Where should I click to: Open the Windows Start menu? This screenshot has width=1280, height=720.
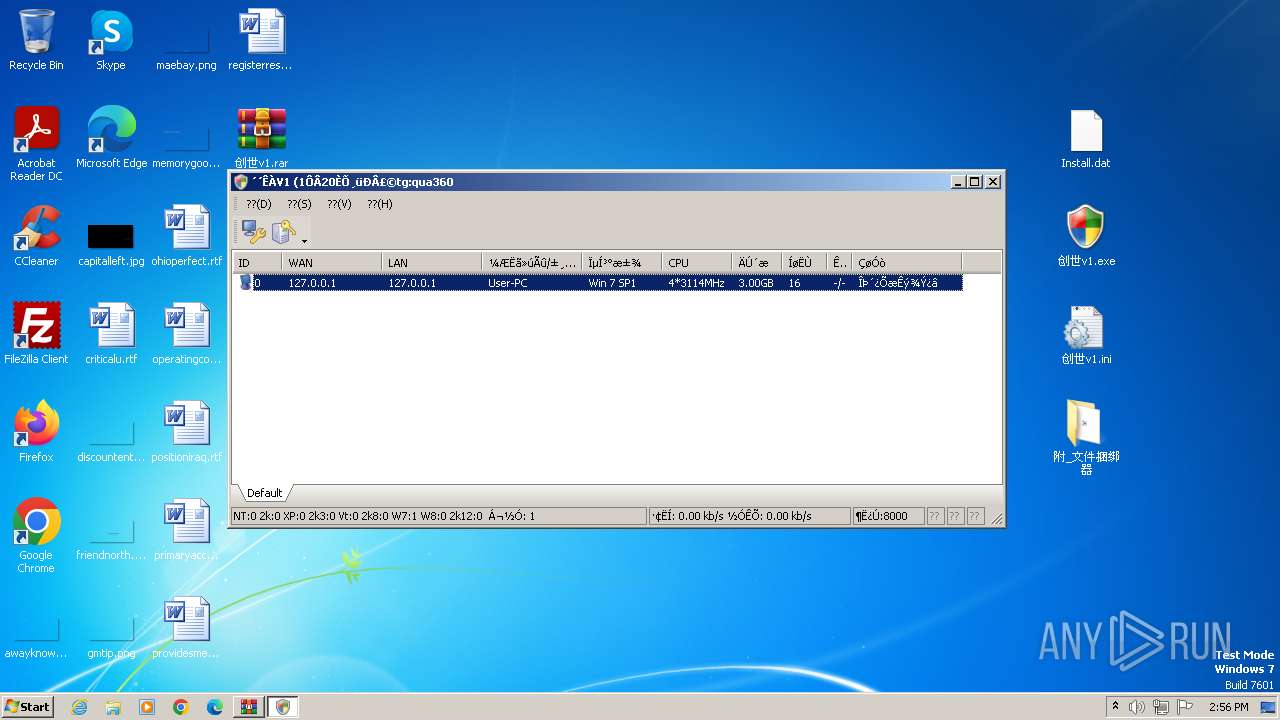27,706
